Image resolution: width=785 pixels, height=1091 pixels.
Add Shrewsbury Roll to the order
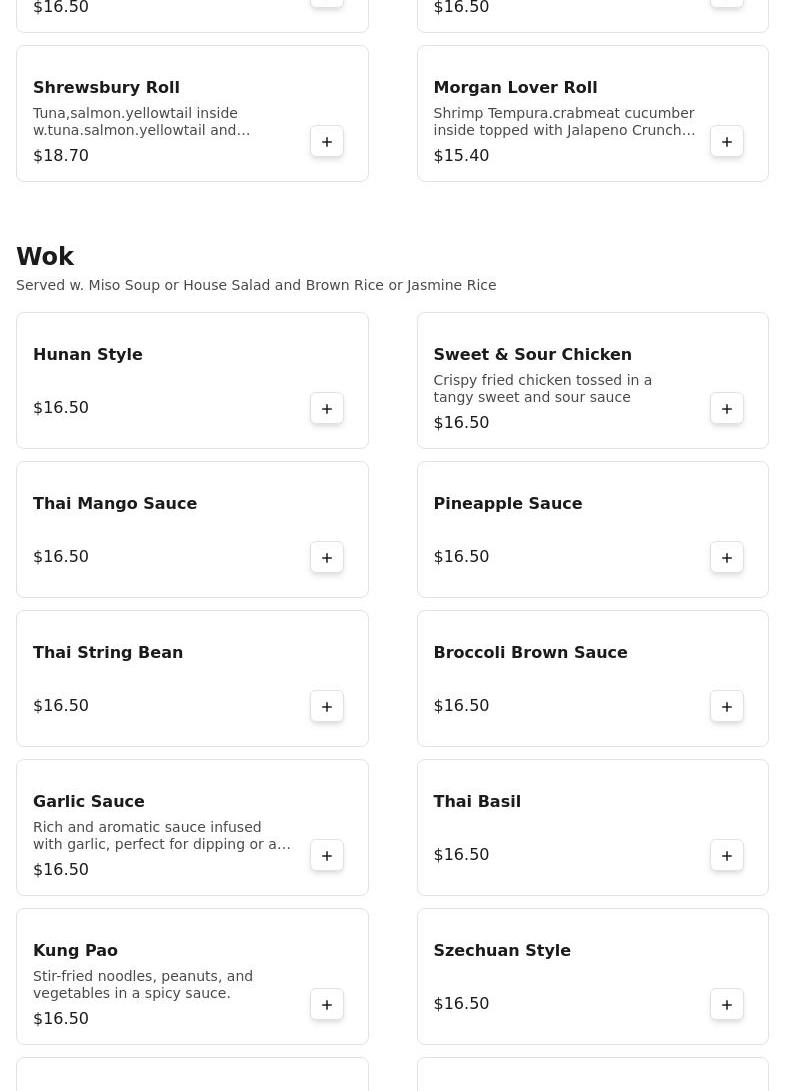click(327, 142)
